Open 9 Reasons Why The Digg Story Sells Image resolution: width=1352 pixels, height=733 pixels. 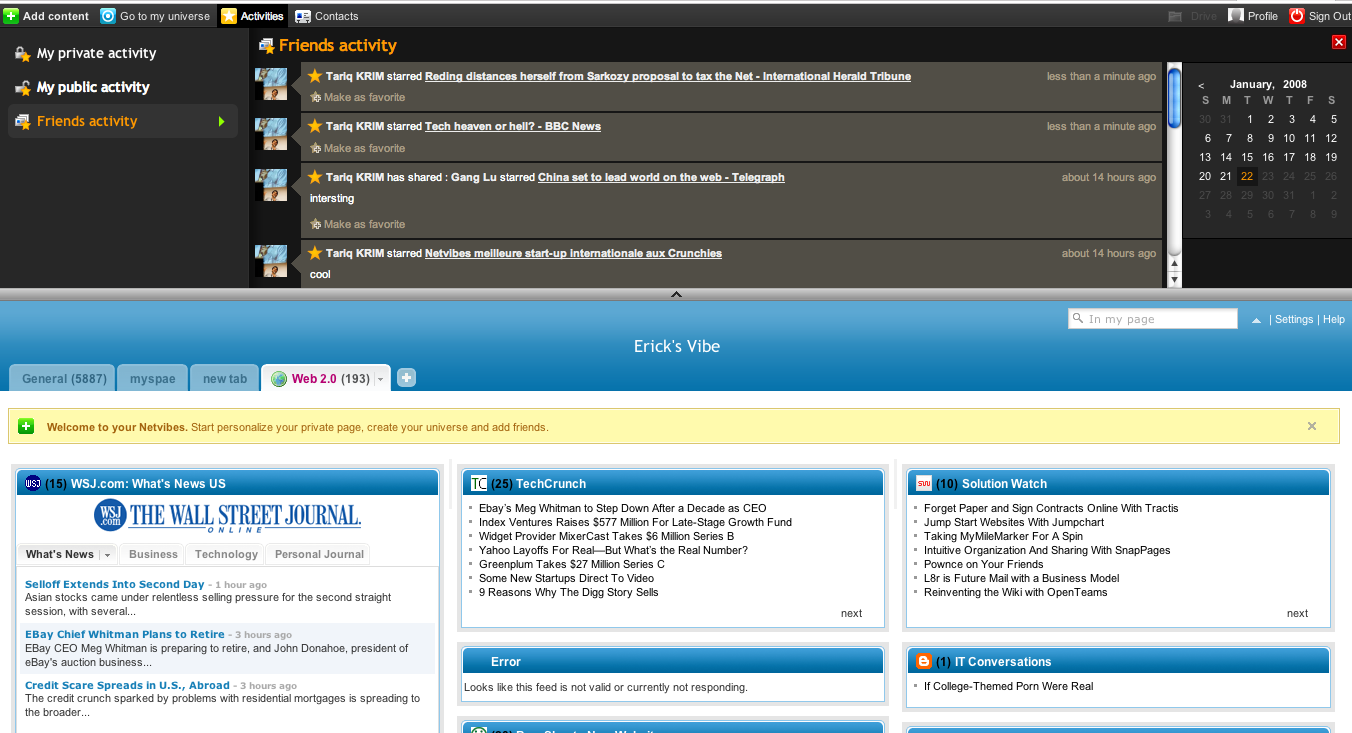click(569, 592)
